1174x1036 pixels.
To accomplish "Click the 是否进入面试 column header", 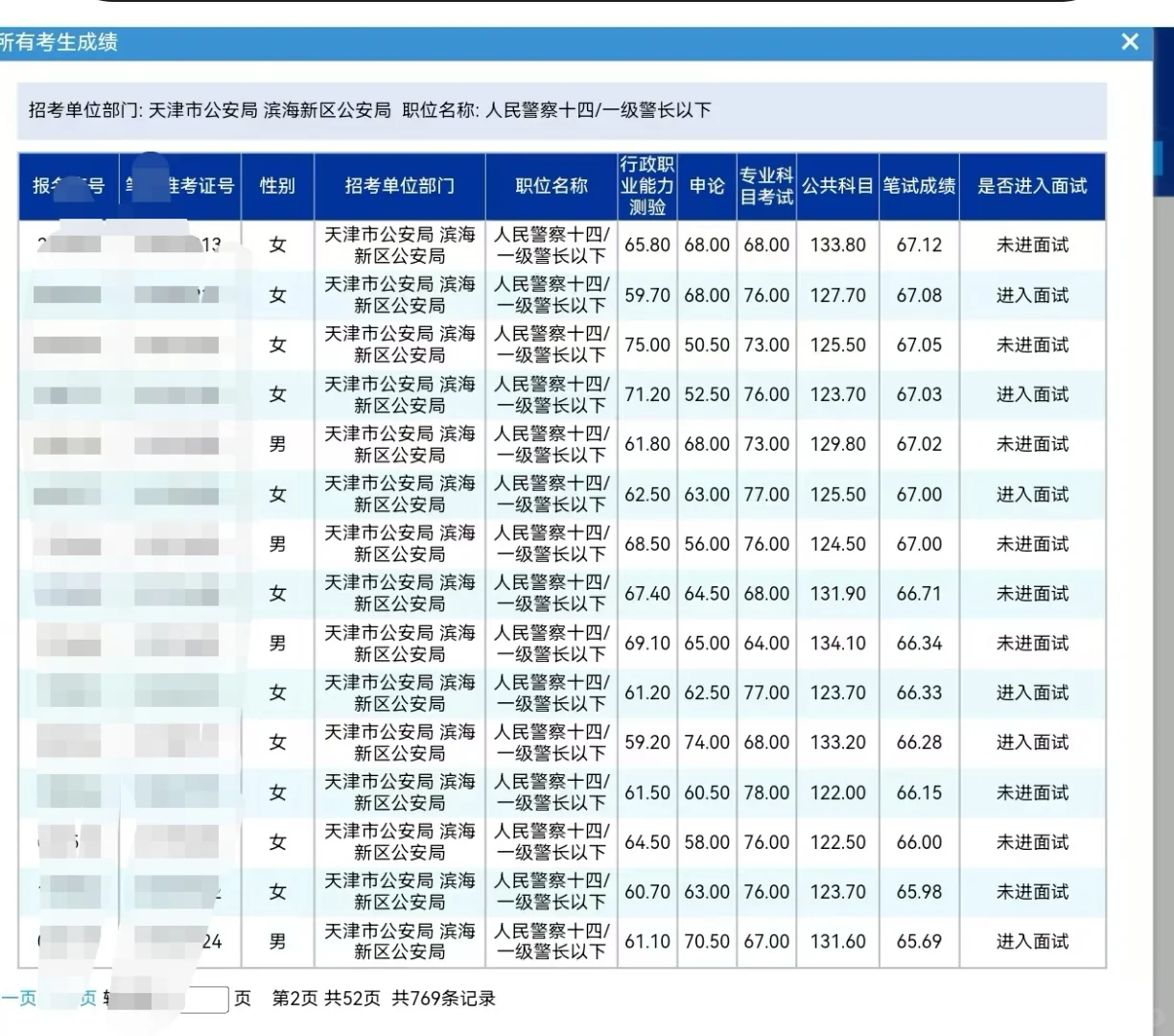I will tap(1033, 186).
